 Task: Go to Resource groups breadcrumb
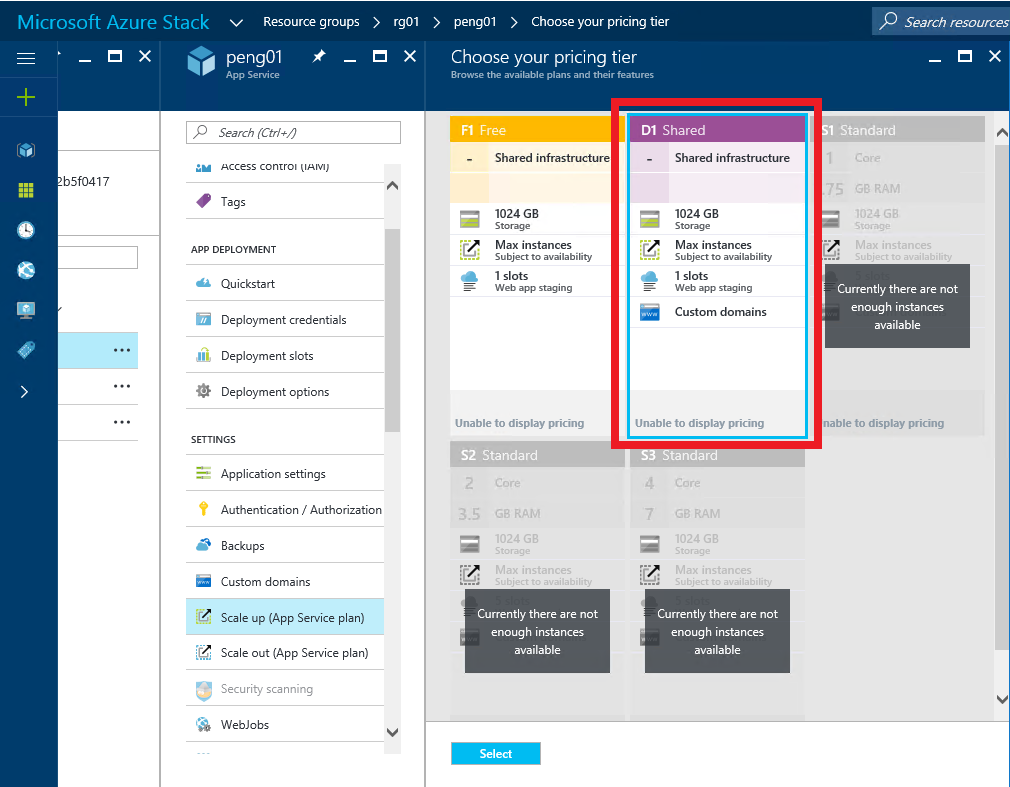(x=311, y=22)
